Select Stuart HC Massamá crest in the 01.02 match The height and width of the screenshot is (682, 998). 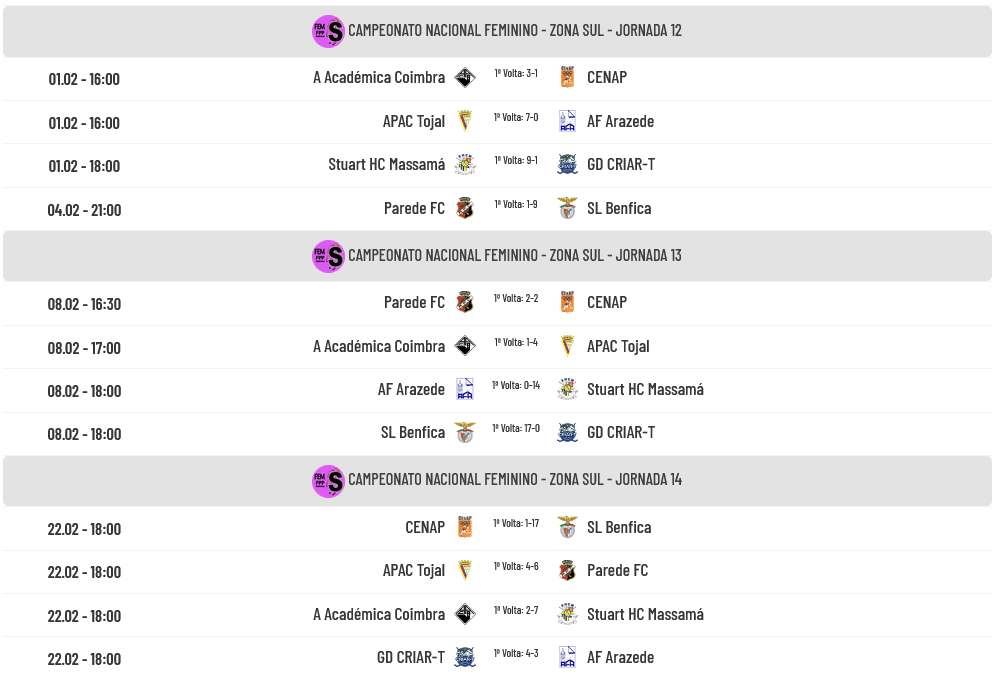(x=465, y=165)
